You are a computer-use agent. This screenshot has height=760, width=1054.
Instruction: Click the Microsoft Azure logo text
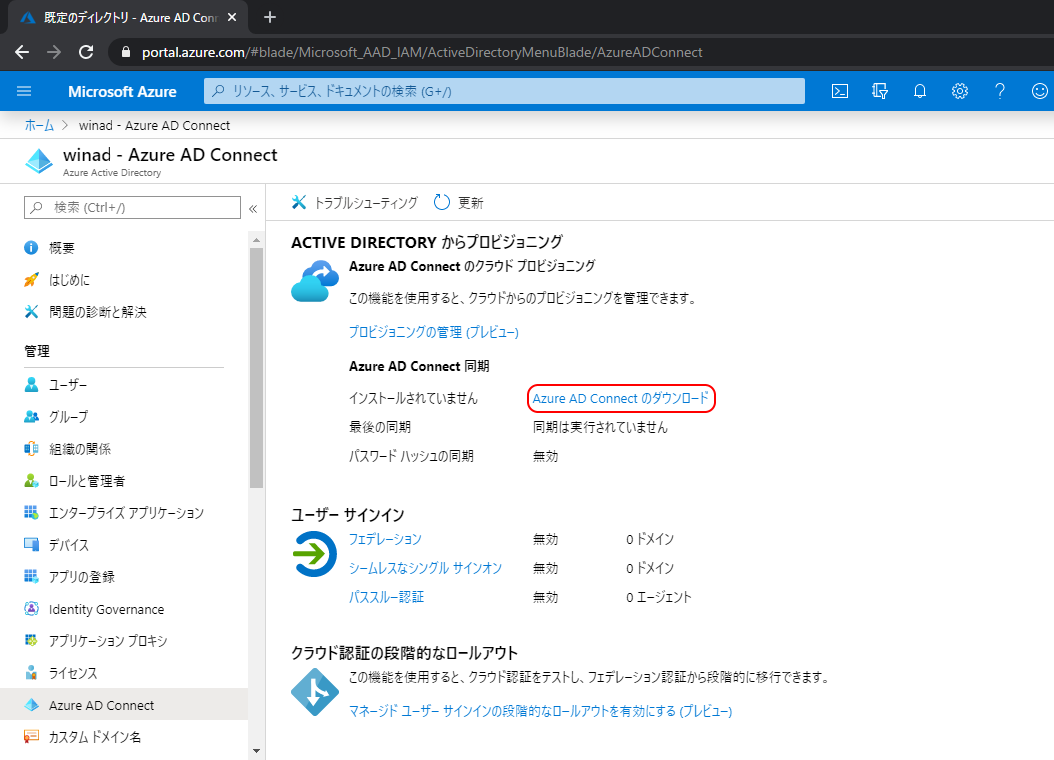[x=122, y=91]
